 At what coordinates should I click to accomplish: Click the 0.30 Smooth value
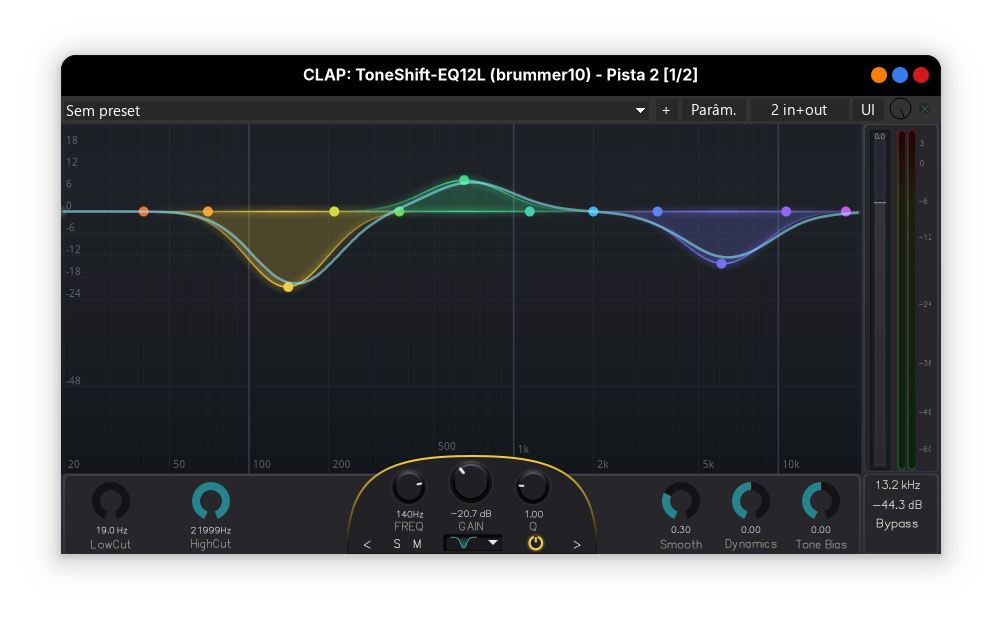click(x=681, y=530)
